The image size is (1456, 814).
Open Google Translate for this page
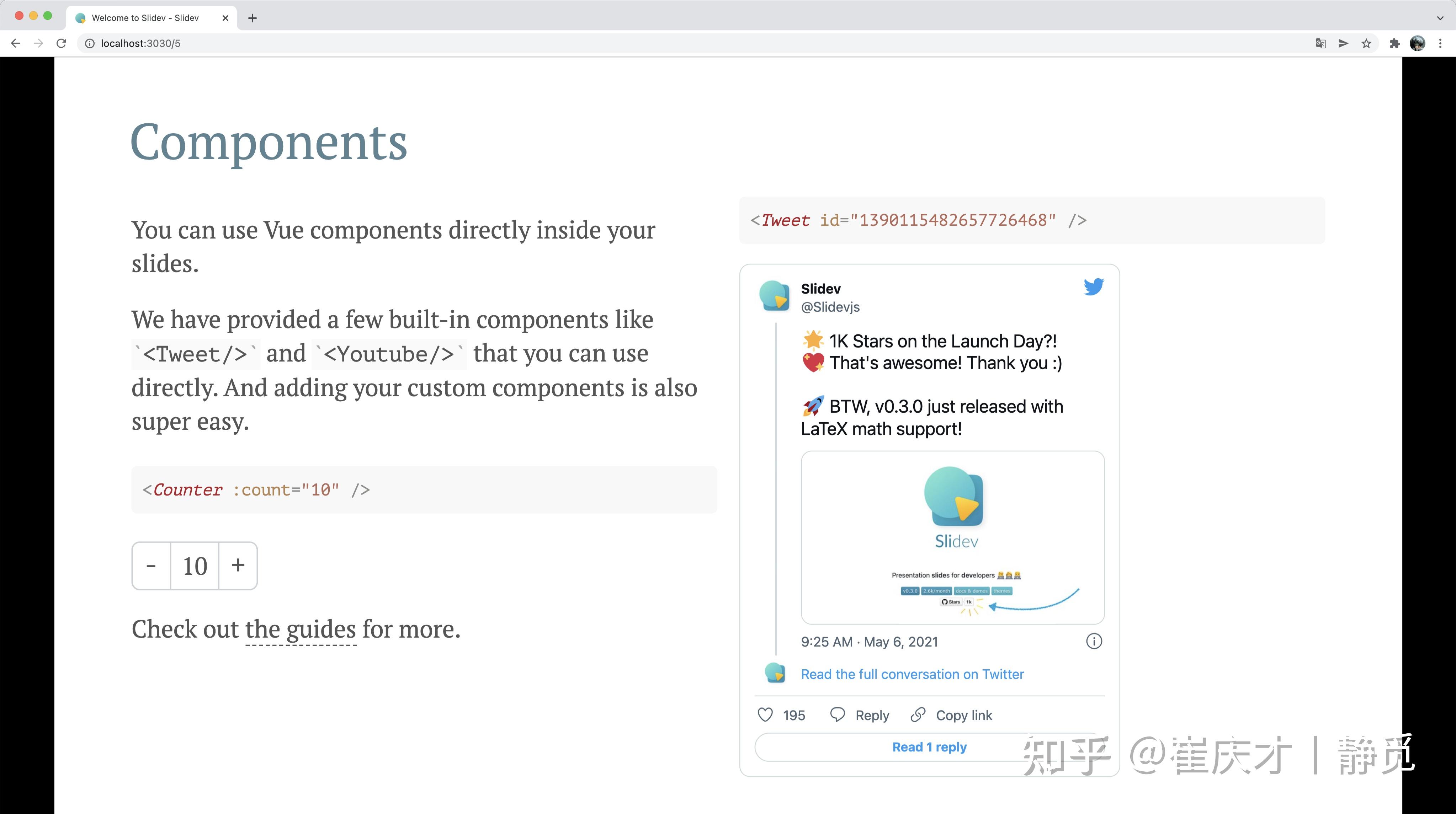[1321, 43]
